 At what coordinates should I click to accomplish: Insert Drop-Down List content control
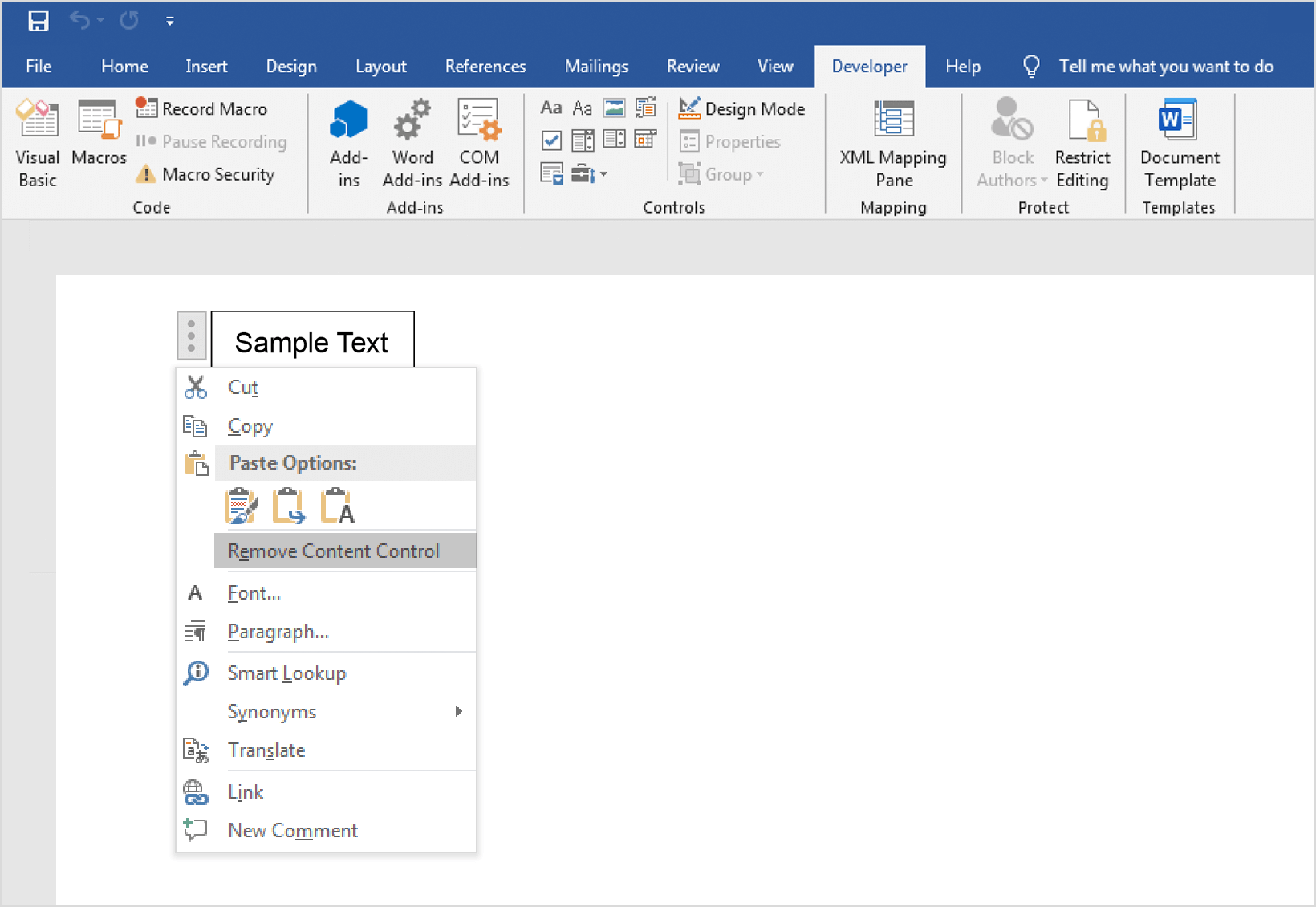coord(615,140)
